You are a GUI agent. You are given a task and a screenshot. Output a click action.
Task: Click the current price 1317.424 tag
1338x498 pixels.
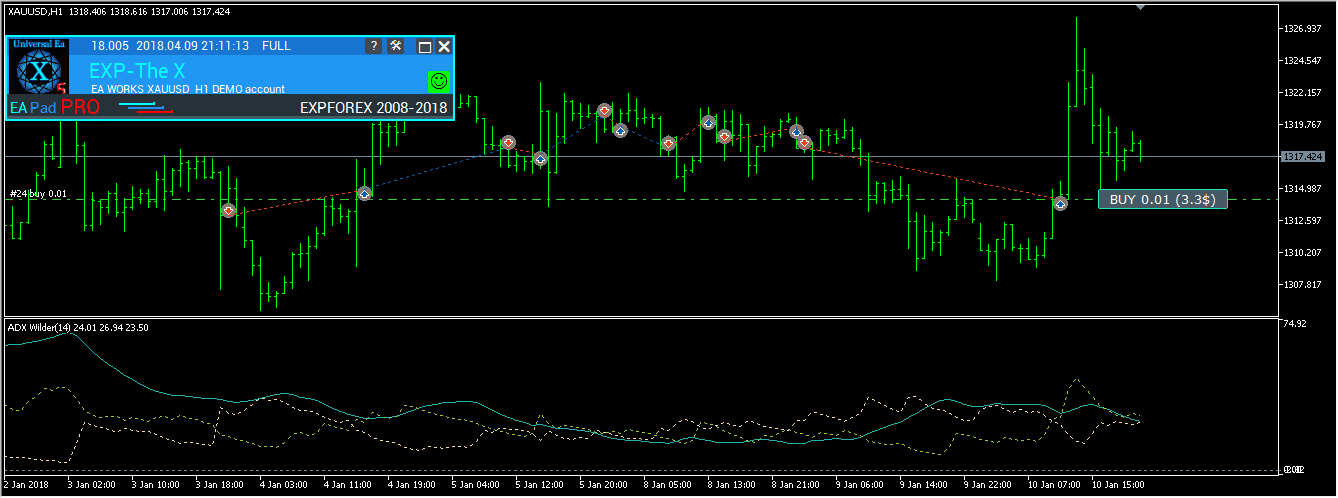click(x=1303, y=157)
